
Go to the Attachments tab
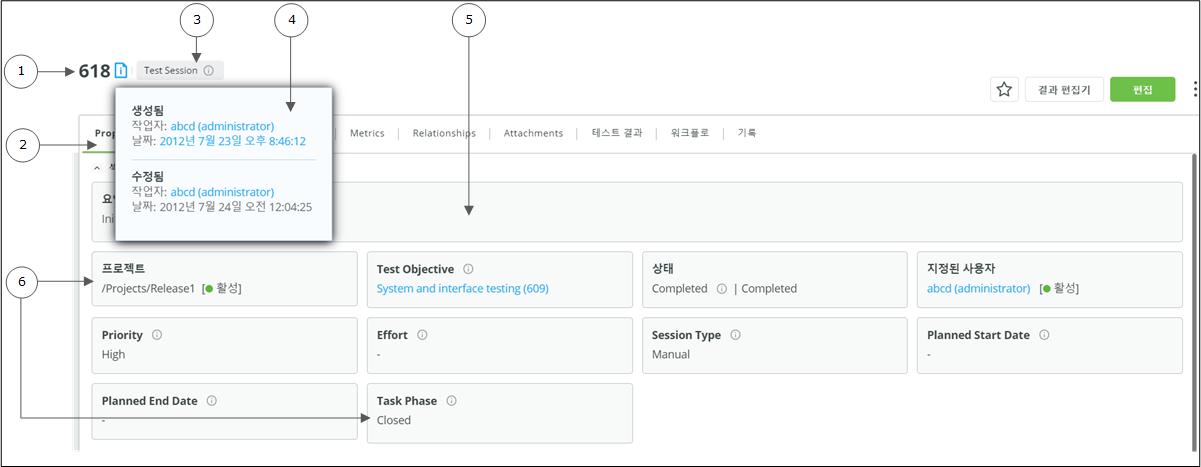coord(533,133)
